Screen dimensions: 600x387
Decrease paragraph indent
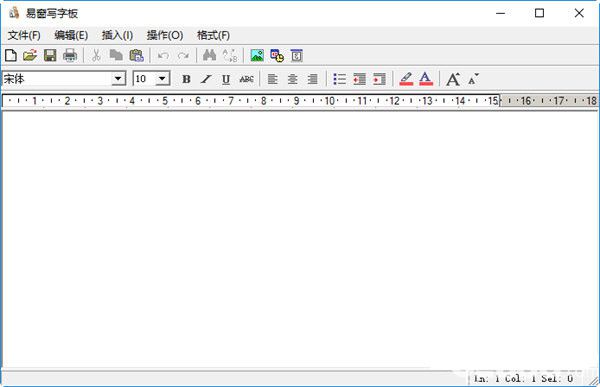(x=359, y=79)
